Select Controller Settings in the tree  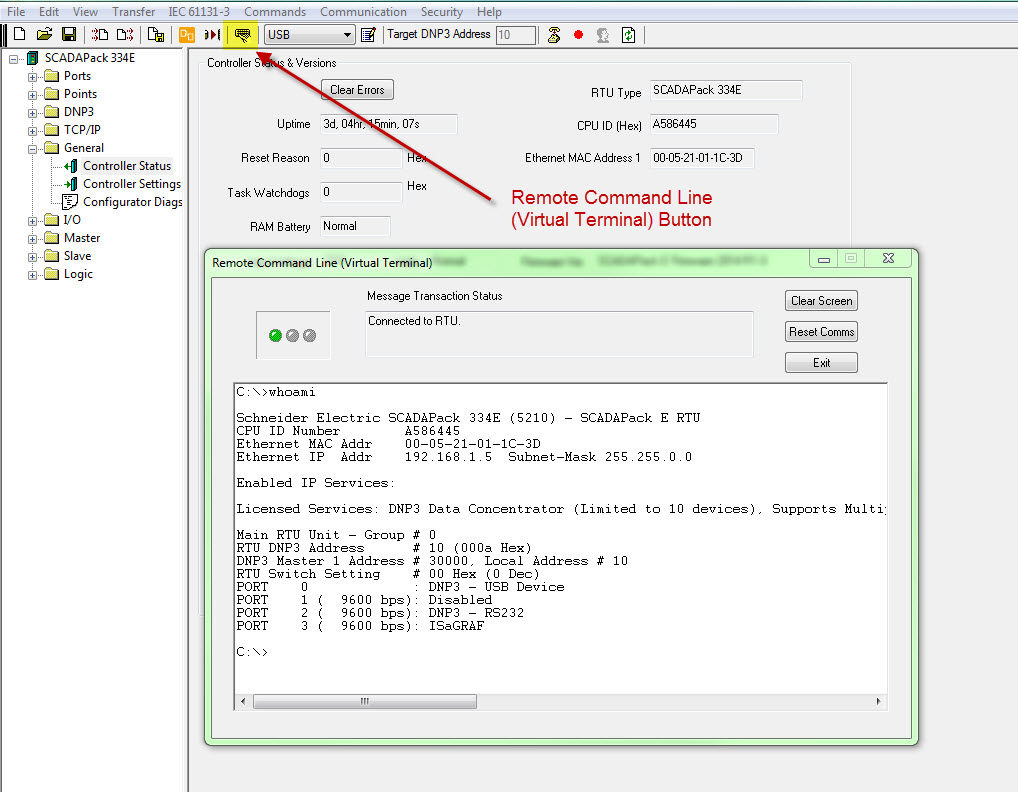(132, 184)
